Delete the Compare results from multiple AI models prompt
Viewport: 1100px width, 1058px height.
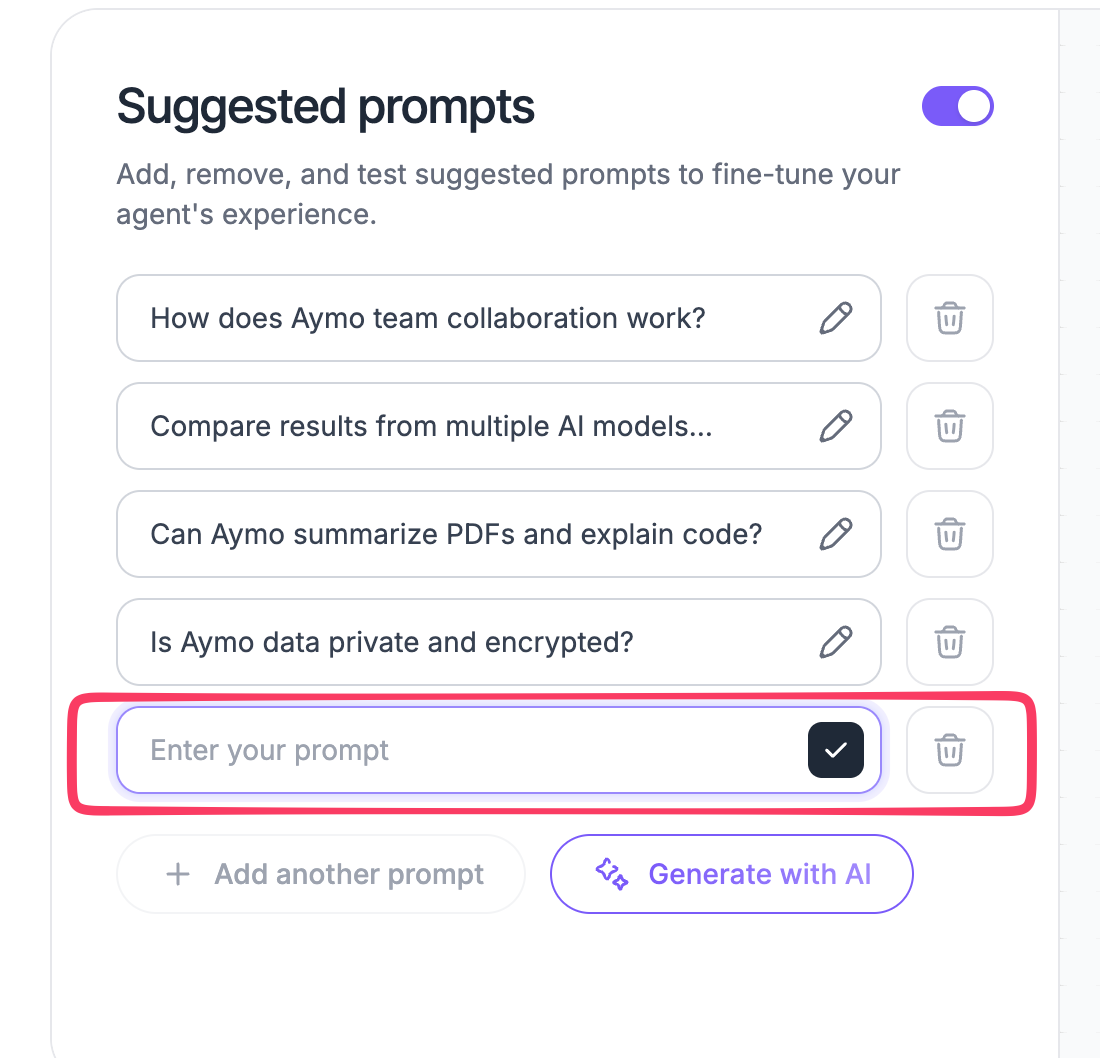click(x=950, y=427)
